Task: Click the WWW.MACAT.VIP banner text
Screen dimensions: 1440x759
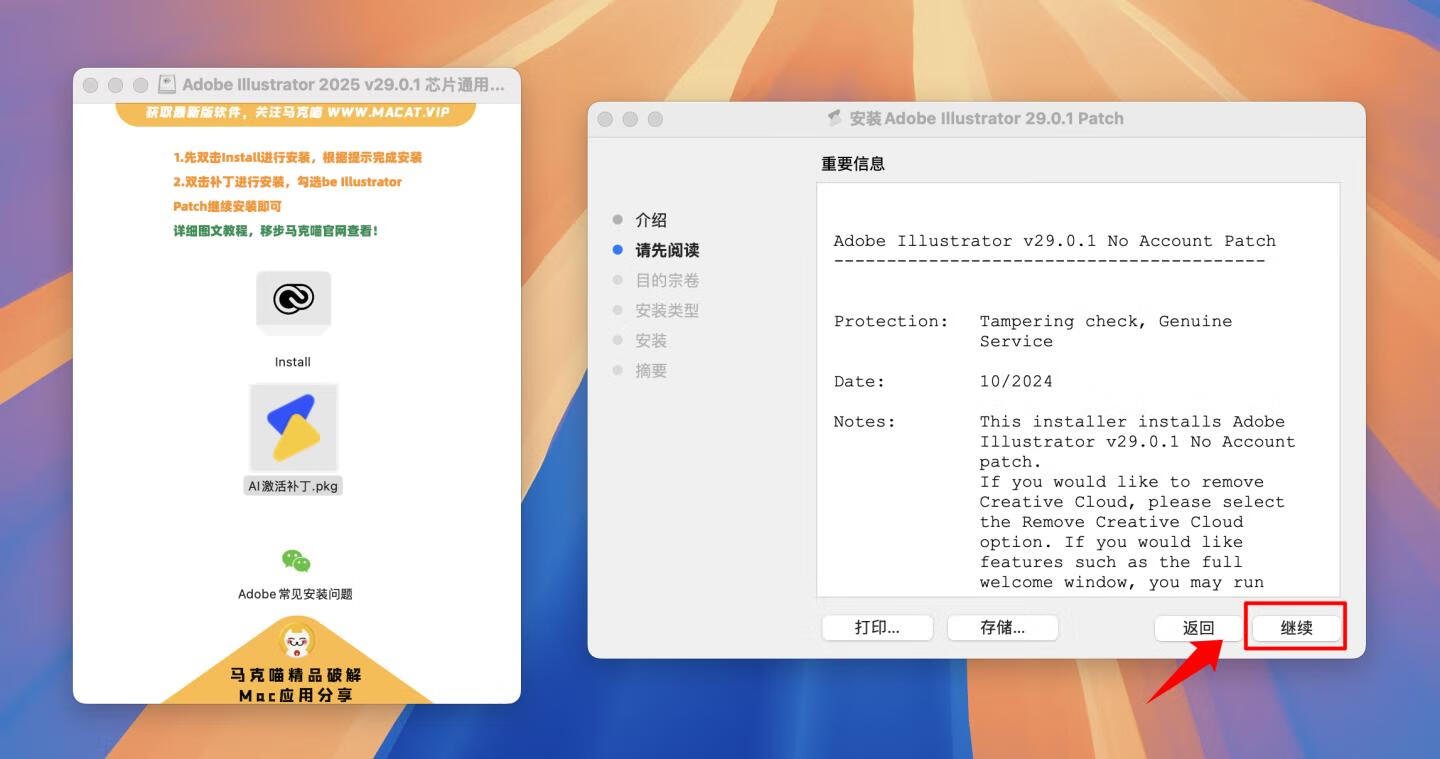Action: 389,112
